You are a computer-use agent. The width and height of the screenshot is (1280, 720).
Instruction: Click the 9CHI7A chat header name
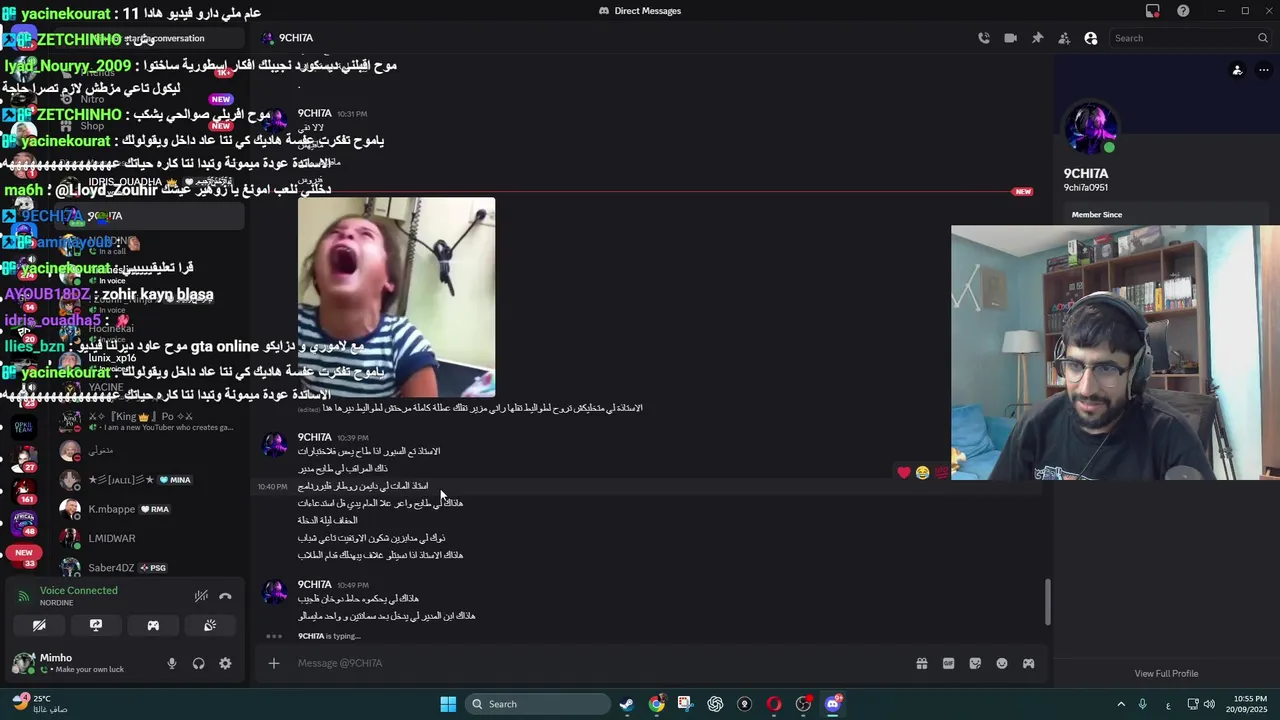(x=295, y=38)
